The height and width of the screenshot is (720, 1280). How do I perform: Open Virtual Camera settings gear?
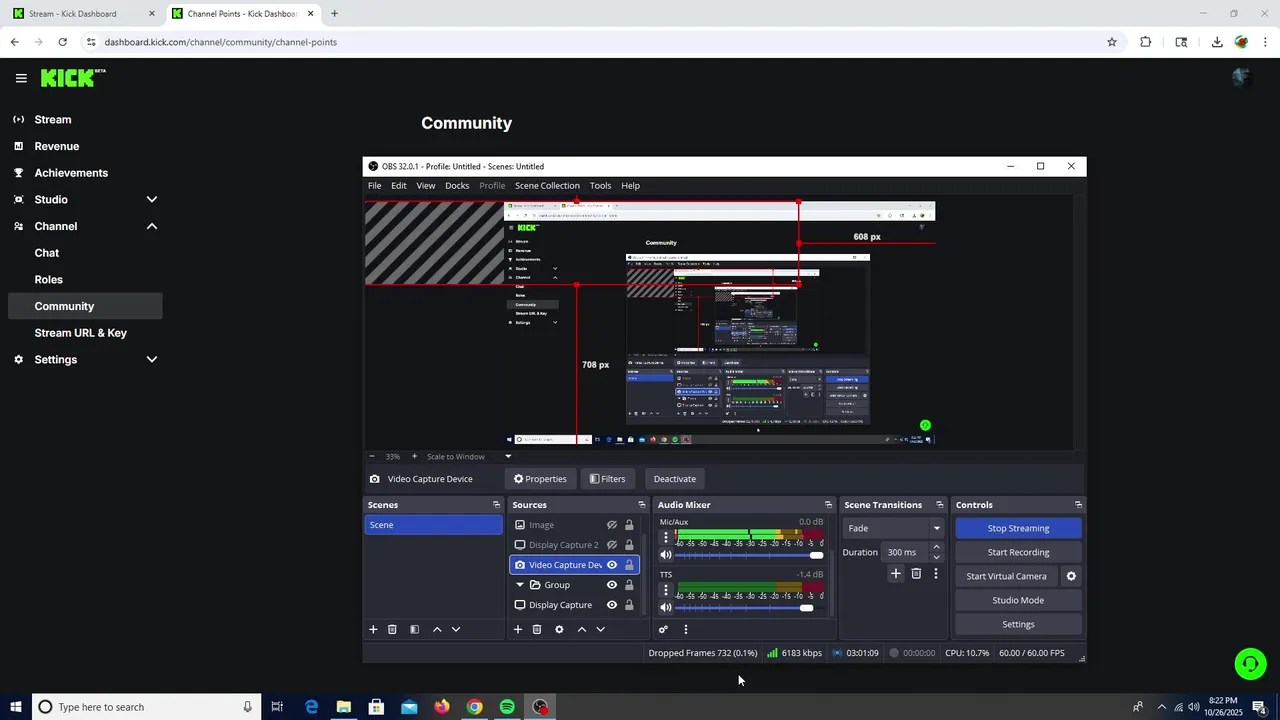pyautogui.click(x=1071, y=576)
